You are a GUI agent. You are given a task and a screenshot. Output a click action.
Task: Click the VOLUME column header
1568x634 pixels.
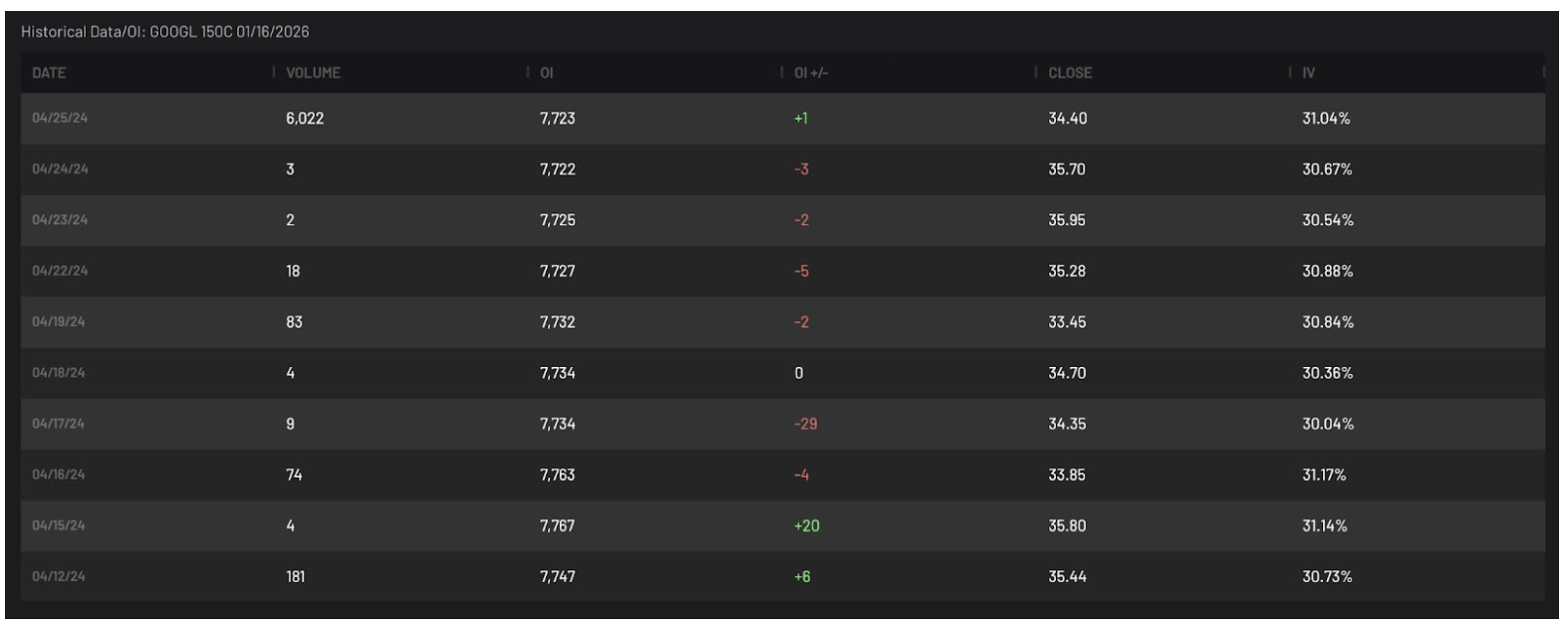(x=313, y=73)
